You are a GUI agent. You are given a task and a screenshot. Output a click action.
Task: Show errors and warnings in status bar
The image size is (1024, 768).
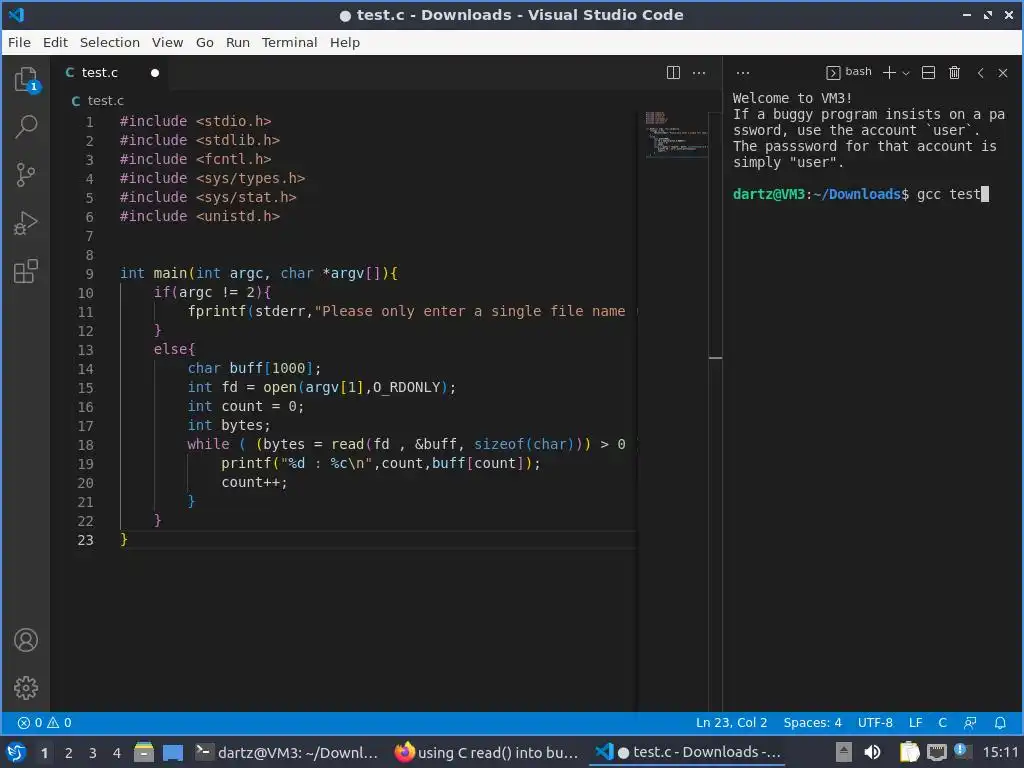[x=44, y=723]
